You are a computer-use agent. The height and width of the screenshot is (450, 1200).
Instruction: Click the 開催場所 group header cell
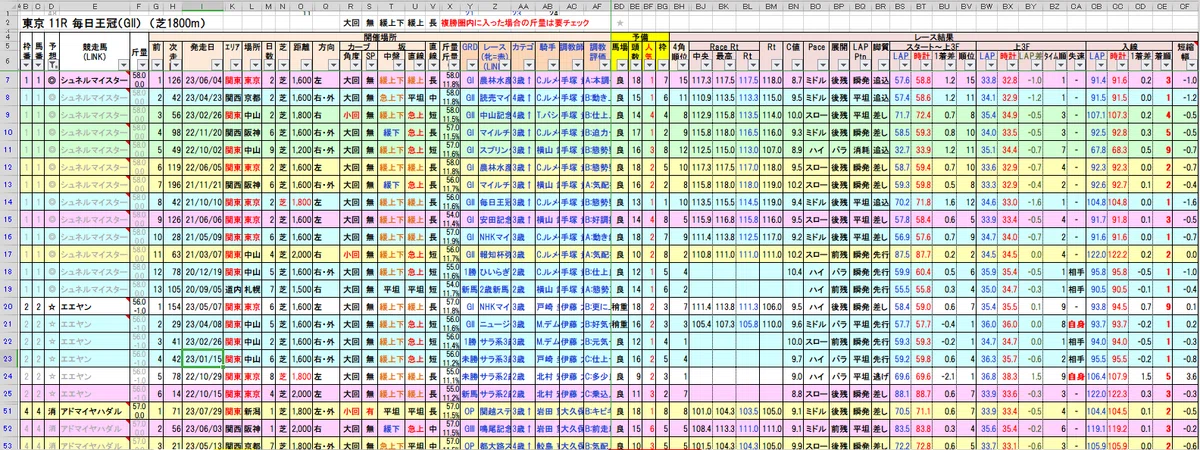click(x=381, y=35)
